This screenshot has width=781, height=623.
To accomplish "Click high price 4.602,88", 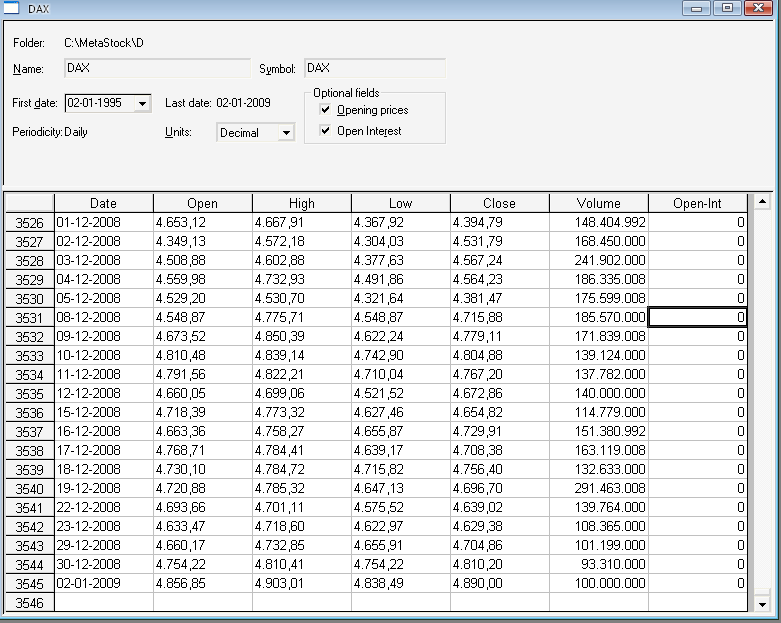I will point(302,260).
